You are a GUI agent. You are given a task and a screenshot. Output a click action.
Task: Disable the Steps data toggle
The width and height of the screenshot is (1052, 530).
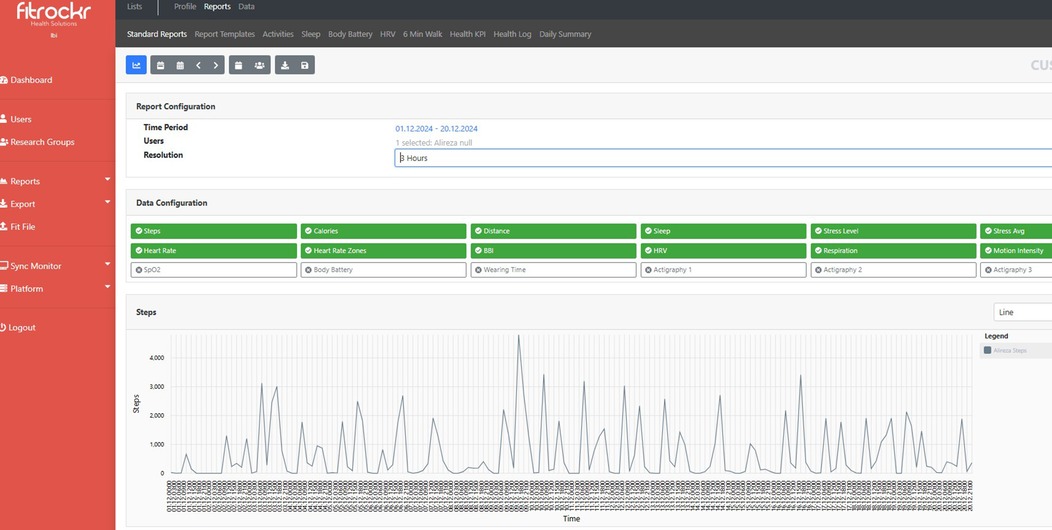point(213,231)
